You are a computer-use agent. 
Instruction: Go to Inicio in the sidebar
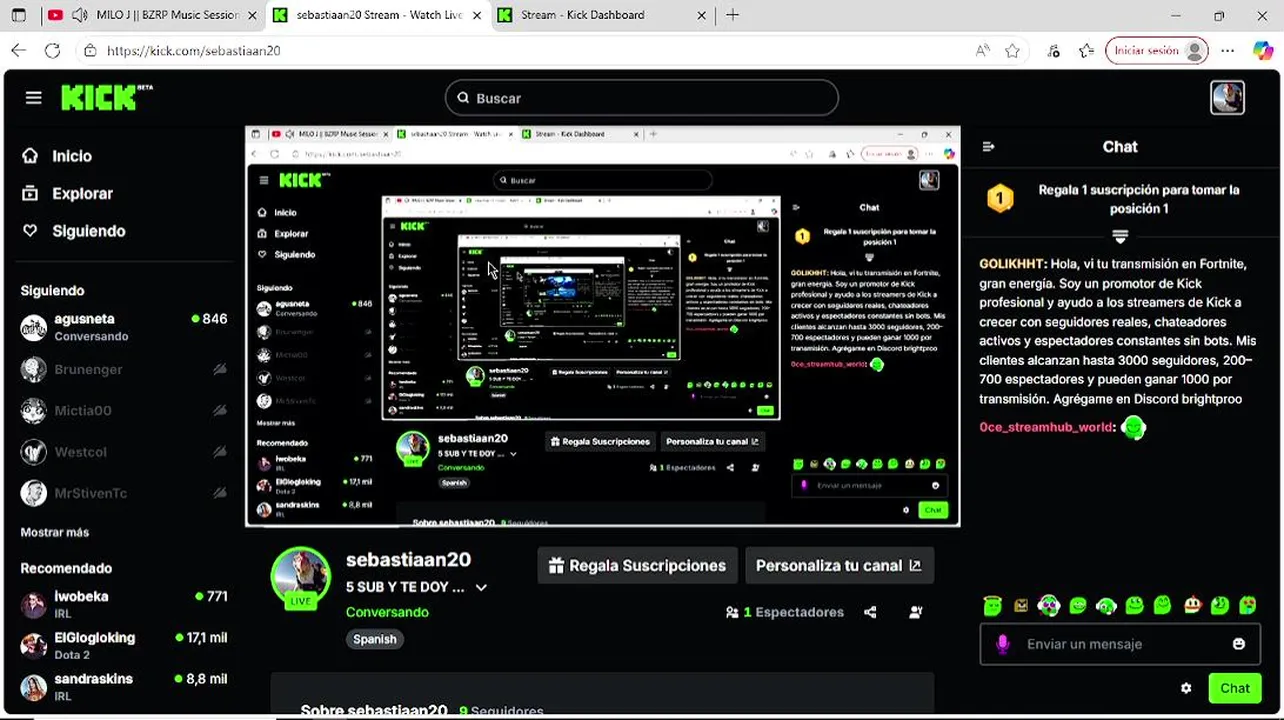(57, 156)
